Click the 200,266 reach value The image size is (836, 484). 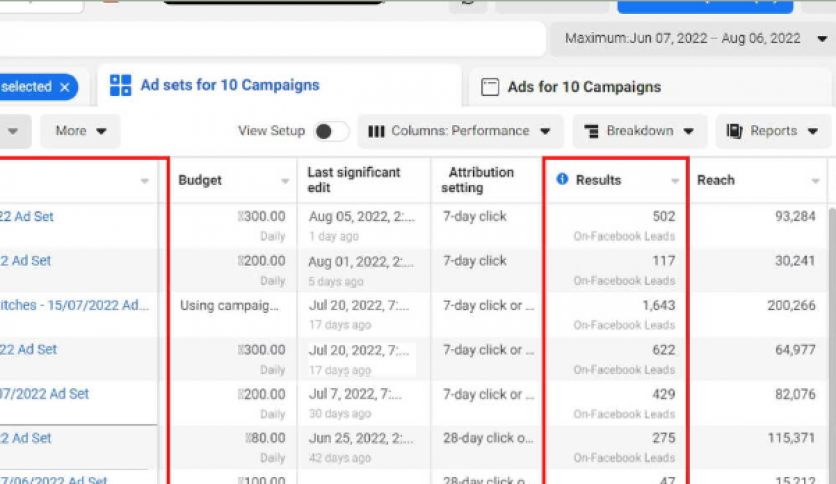pyautogui.click(x=791, y=305)
